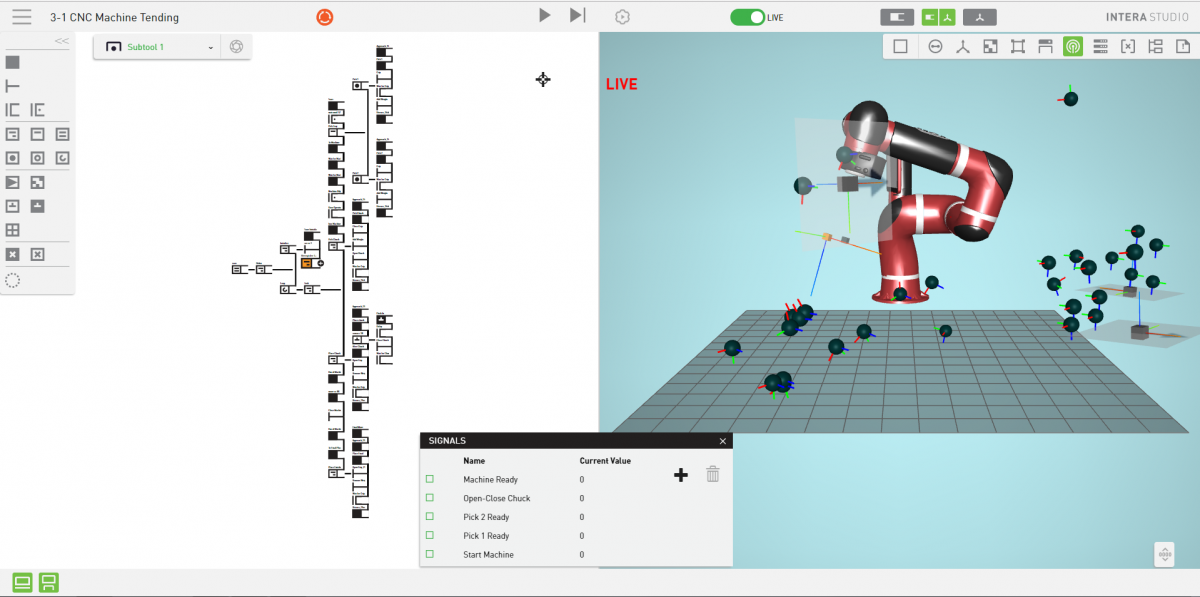The image size is (1200, 597).
Task: Click the Machine Ready signal name
Action: (490, 480)
